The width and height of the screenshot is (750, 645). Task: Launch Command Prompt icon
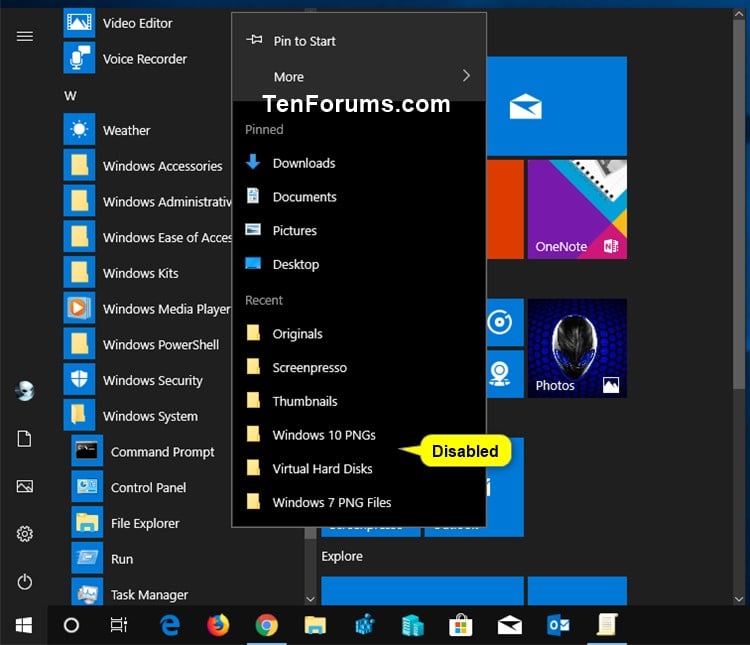click(x=87, y=451)
